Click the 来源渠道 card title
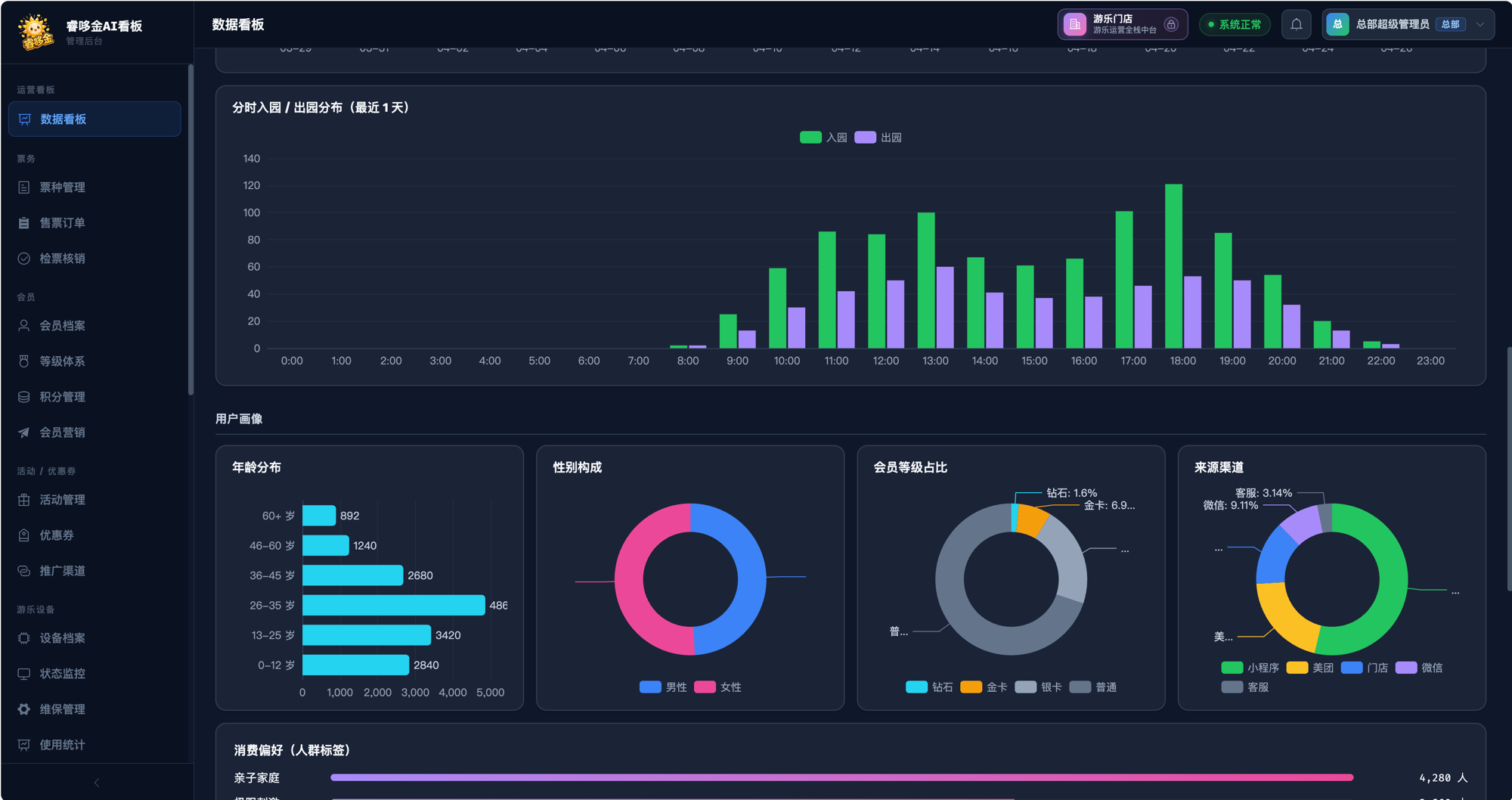 (x=1219, y=467)
